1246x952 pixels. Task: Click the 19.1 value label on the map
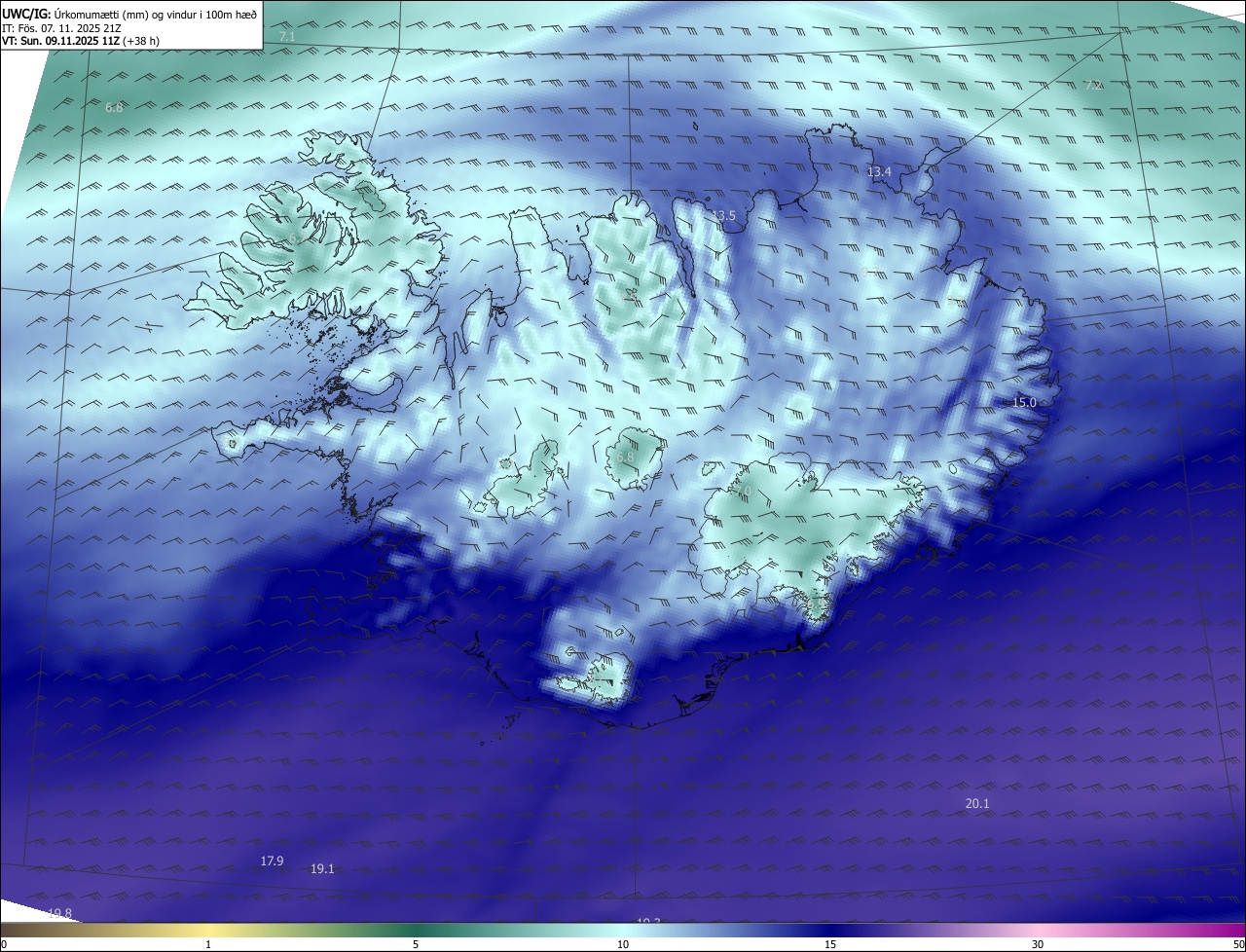pyautogui.click(x=322, y=868)
